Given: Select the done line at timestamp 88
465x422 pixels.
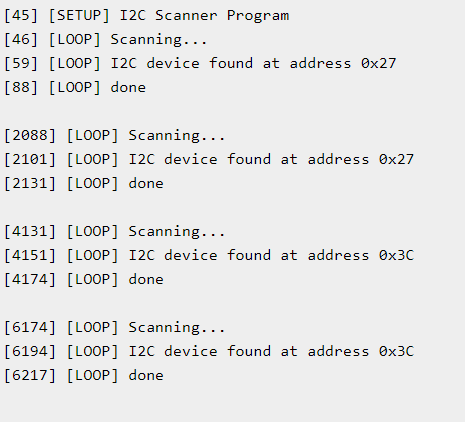Looking at the screenshot, I should point(75,88).
